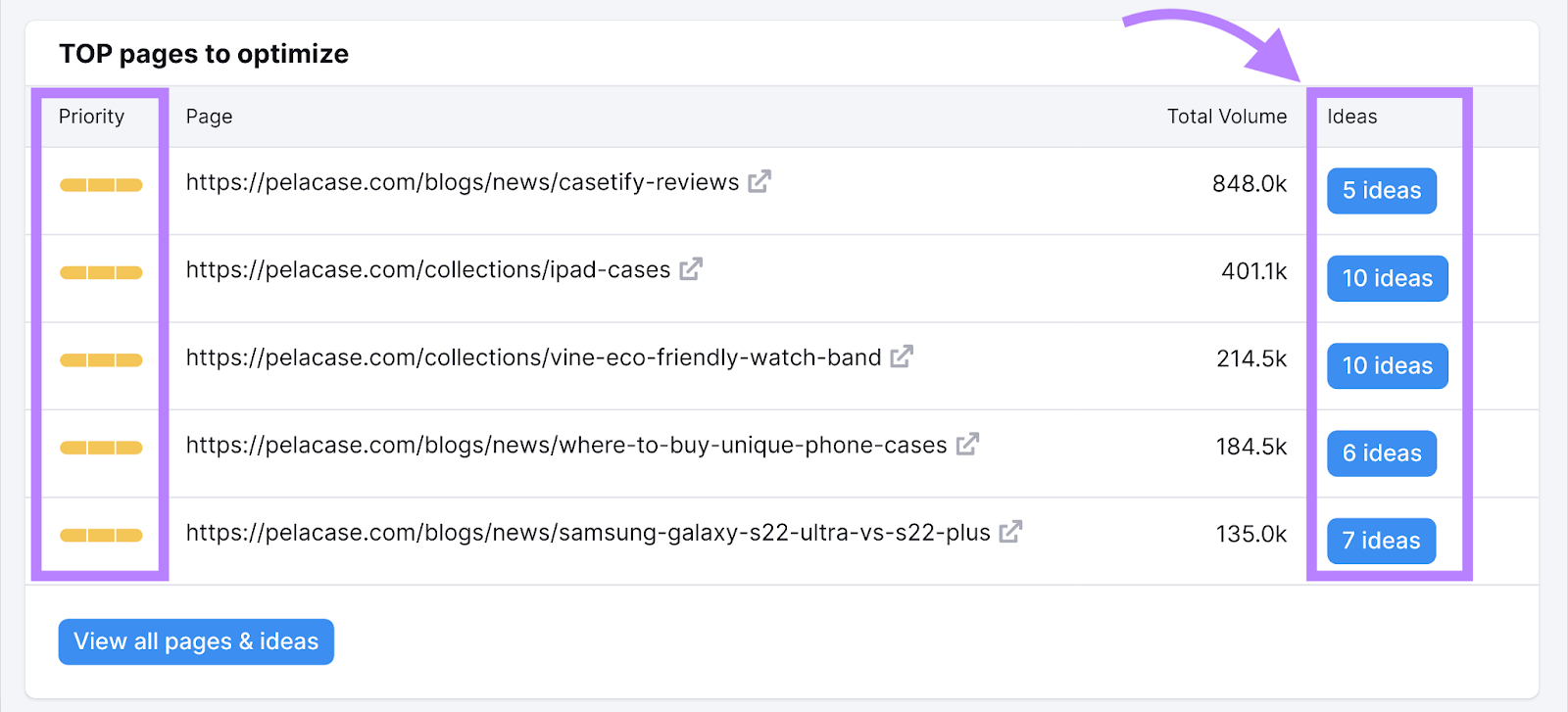Screen dimensions: 1568x712
Task: Click "View all pages & ideas" button
Action: [196, 641]
